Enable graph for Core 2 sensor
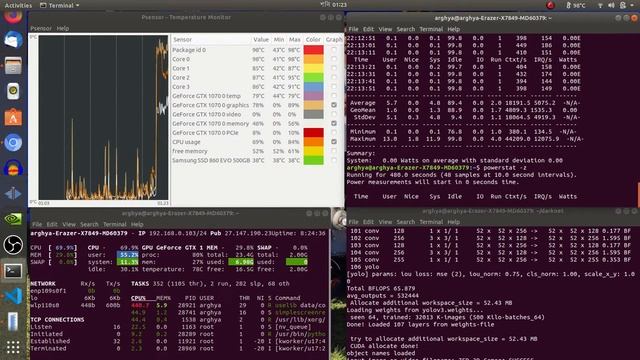 (334, 78)
